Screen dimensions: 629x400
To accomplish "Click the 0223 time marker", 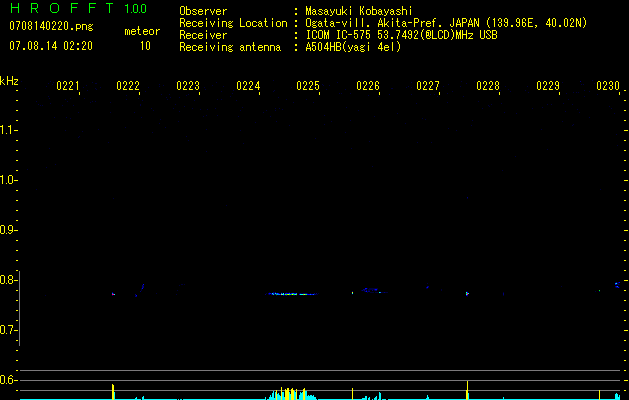I will click(188, 86).
